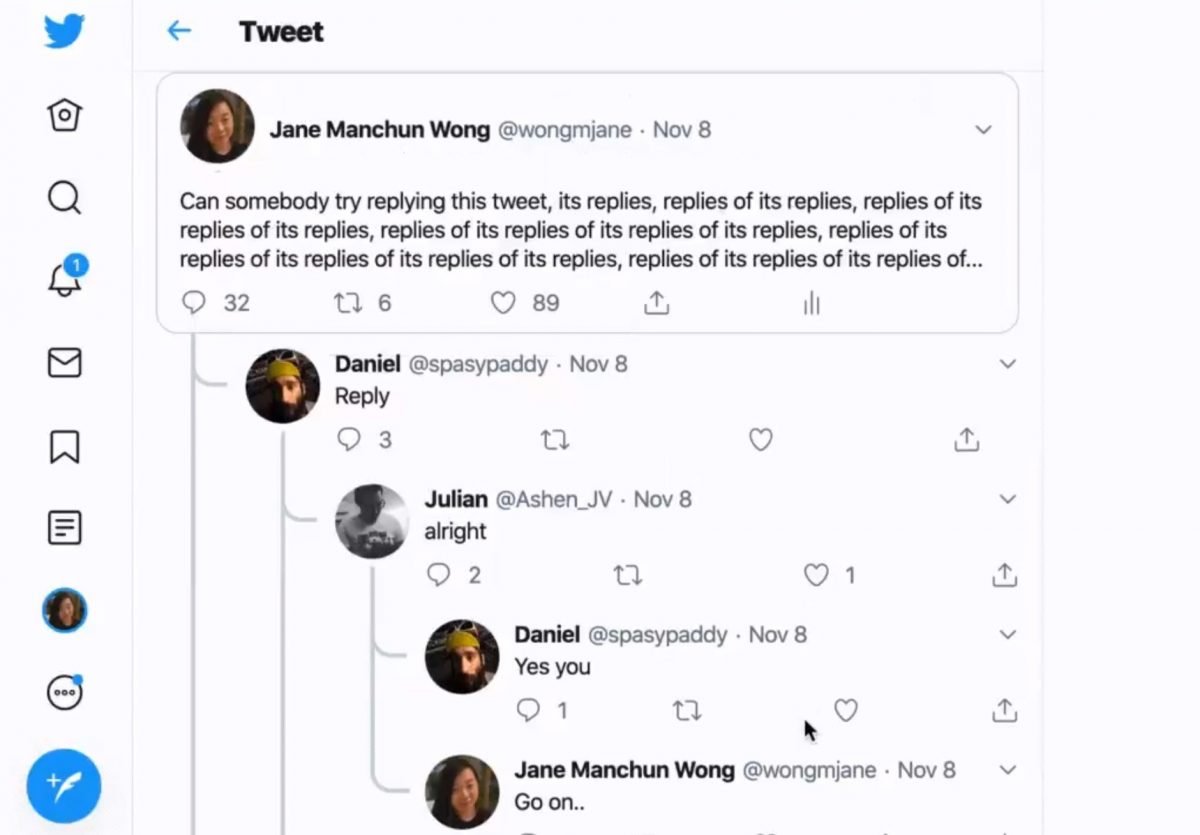The height and width of the screenshot is (835, 1200).
Task: Share Daniel's "Yes you" reply
Action: pyautogui.click(x=1004, y=710)
